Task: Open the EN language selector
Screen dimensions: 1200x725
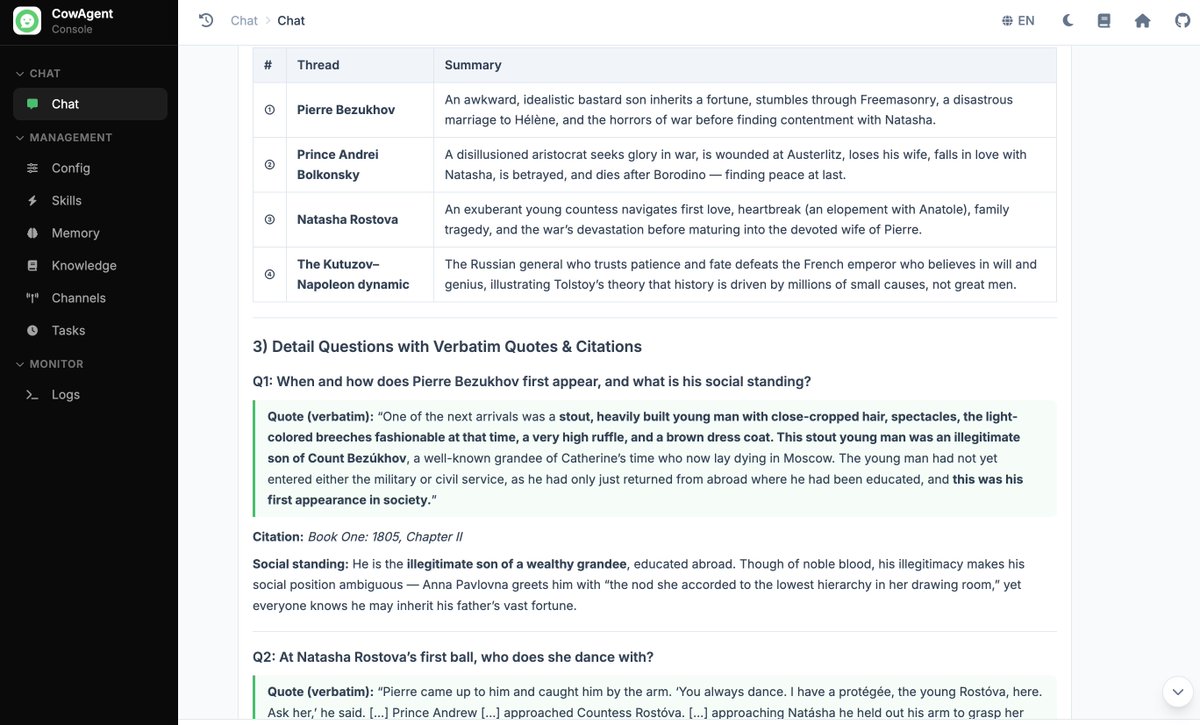Action: coord(1018,20)
